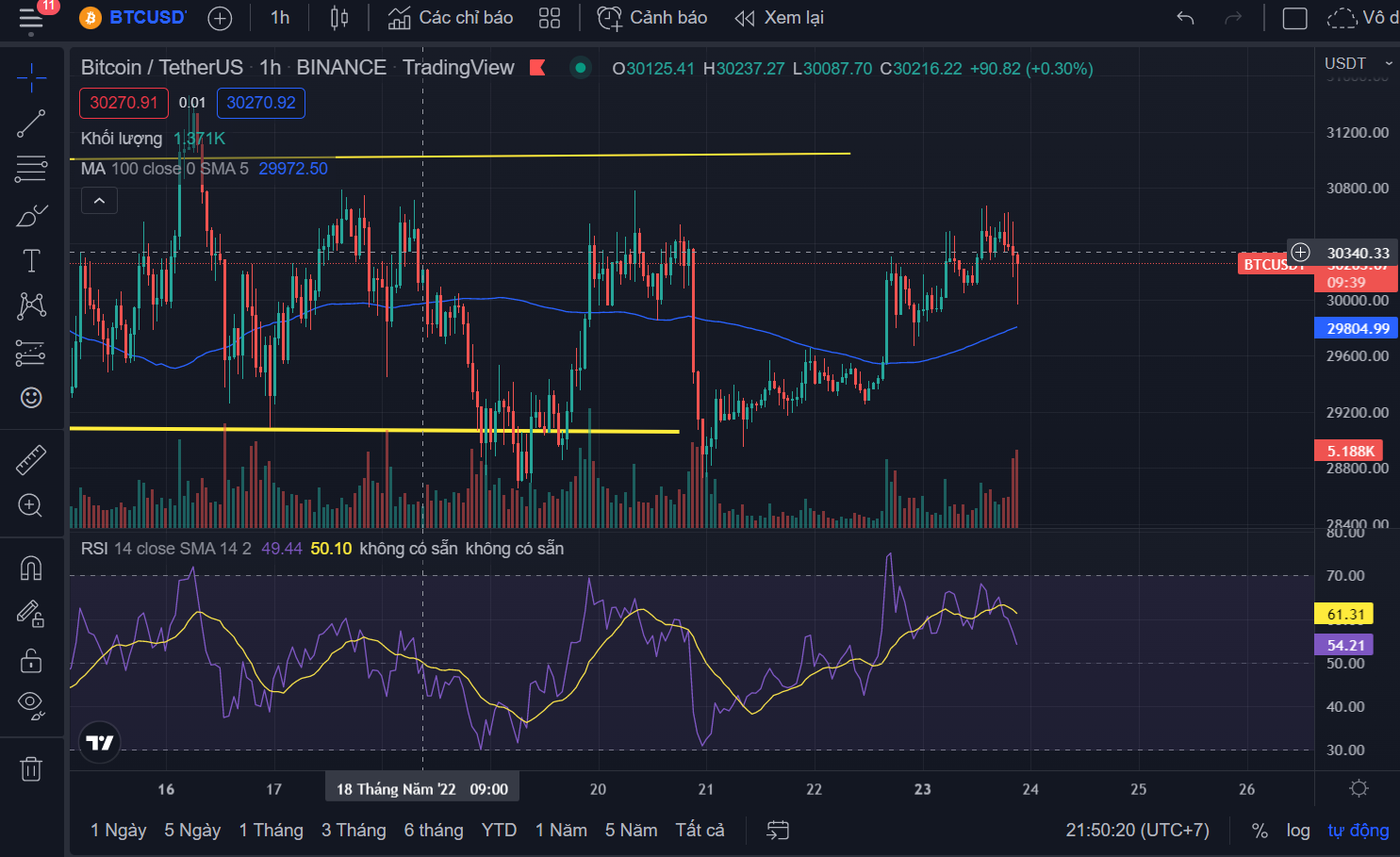Open the hamburger main menu
This screenshot has height=857, width=1400.
31,19
